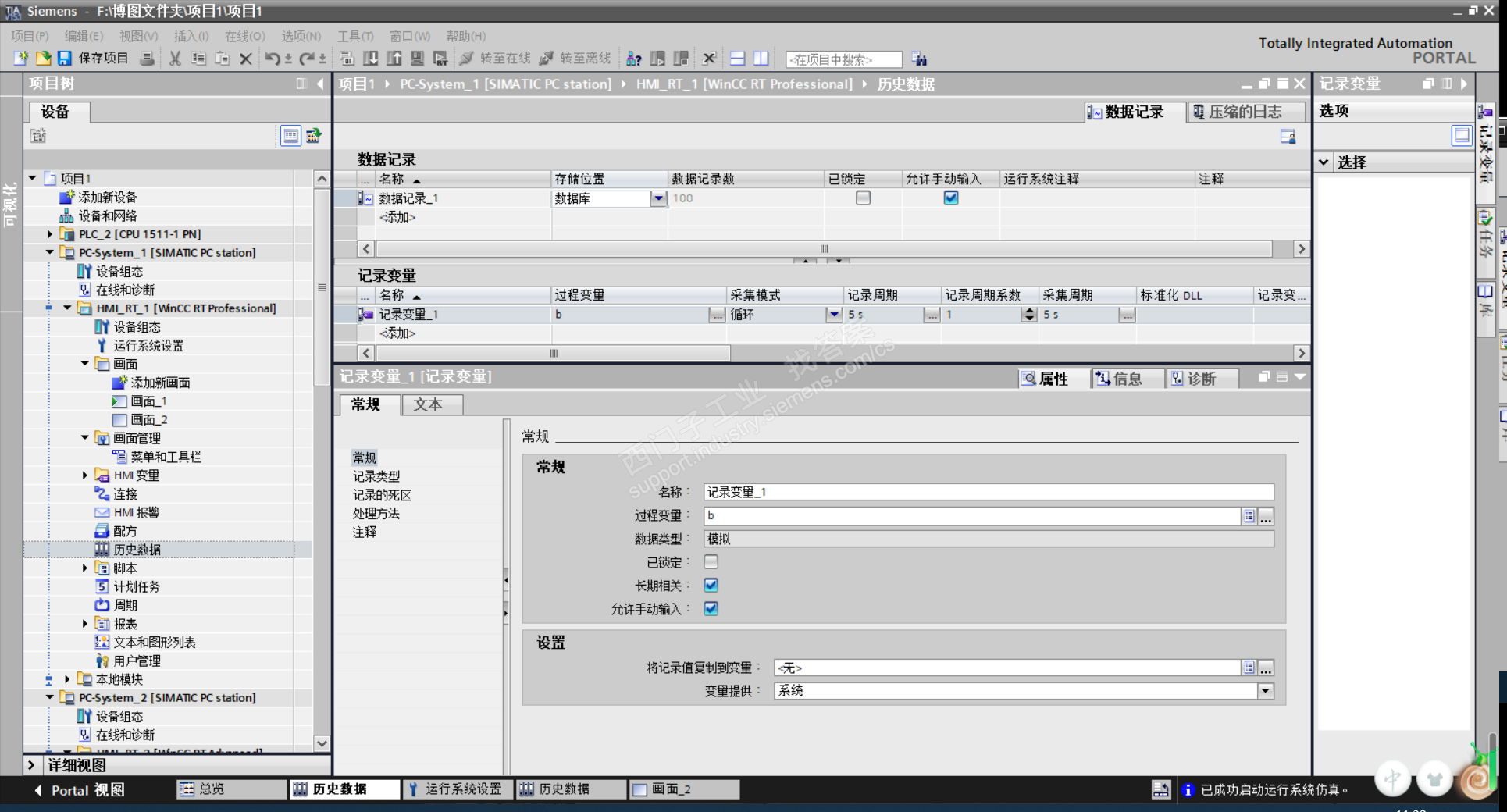Click the 数据记录 table horizontal scrollbar
The height and width of the screenshot is (812, 1507).
click(824, 249)
